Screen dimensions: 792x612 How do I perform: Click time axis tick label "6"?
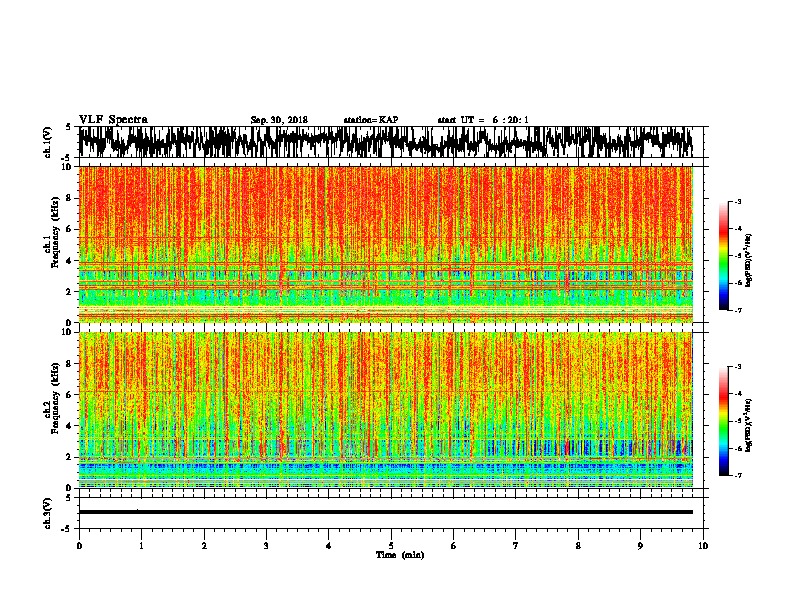[x=454, y=546]
